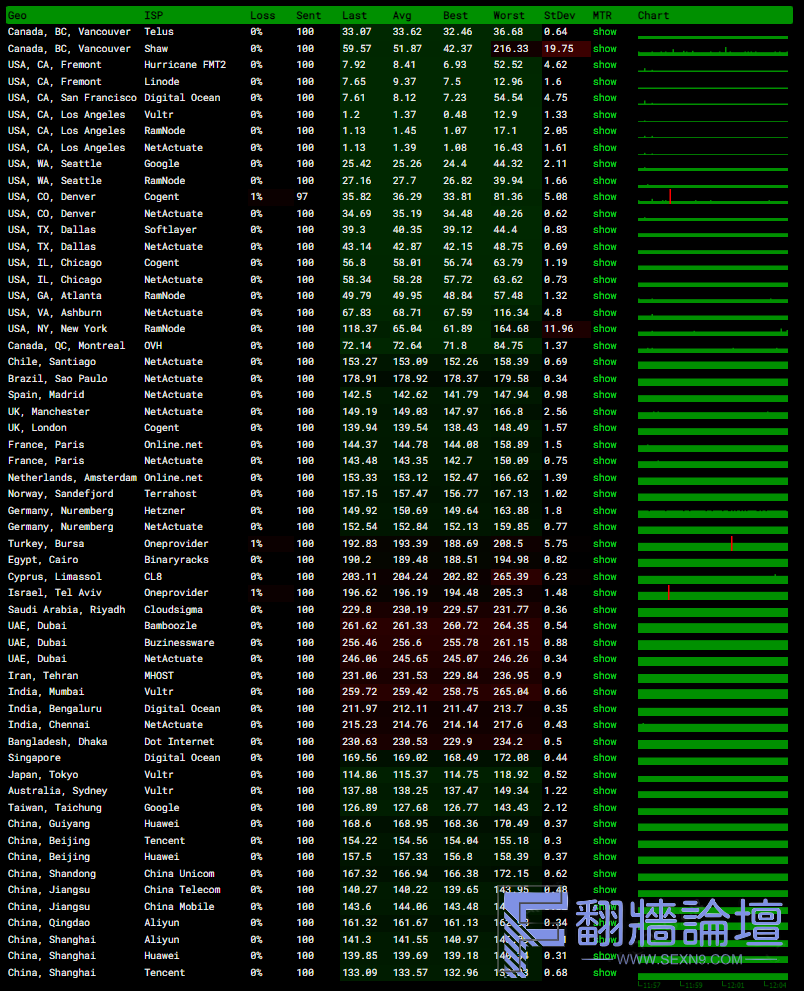
Task: Click 'Chile, Santiago' geo cell
Action: point(52,362)
